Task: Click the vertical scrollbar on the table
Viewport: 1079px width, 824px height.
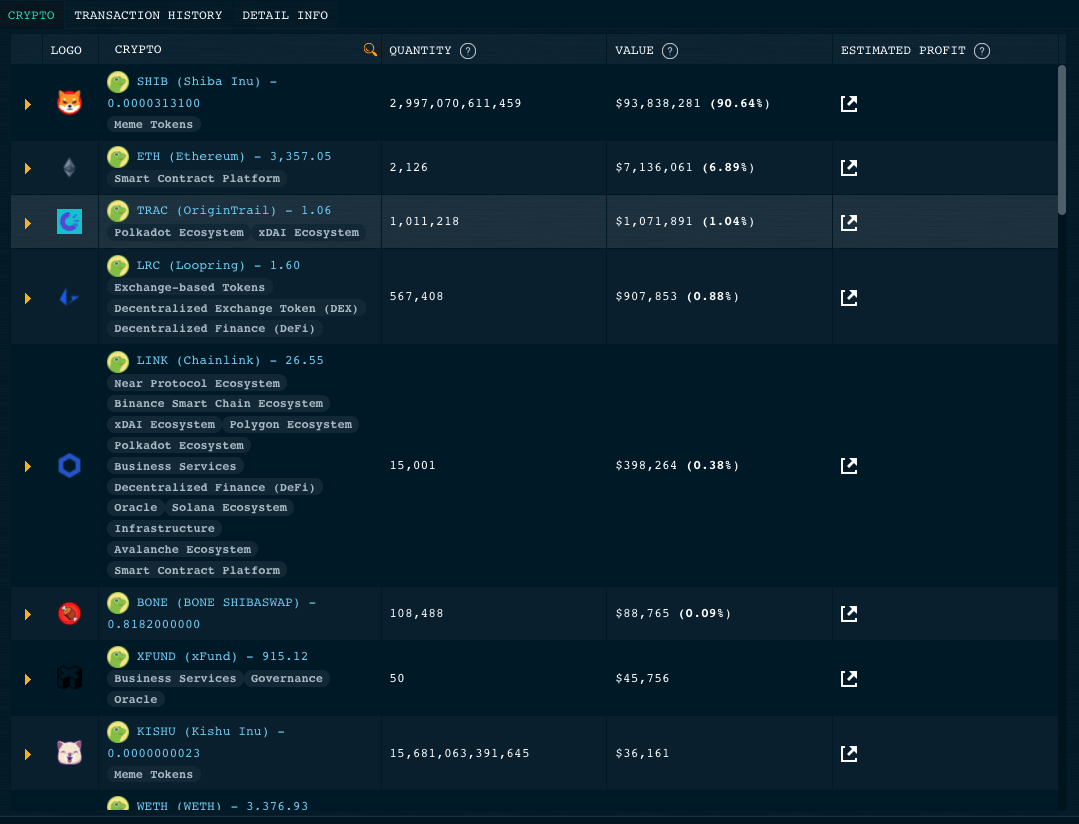Action: coord(1062,140)
